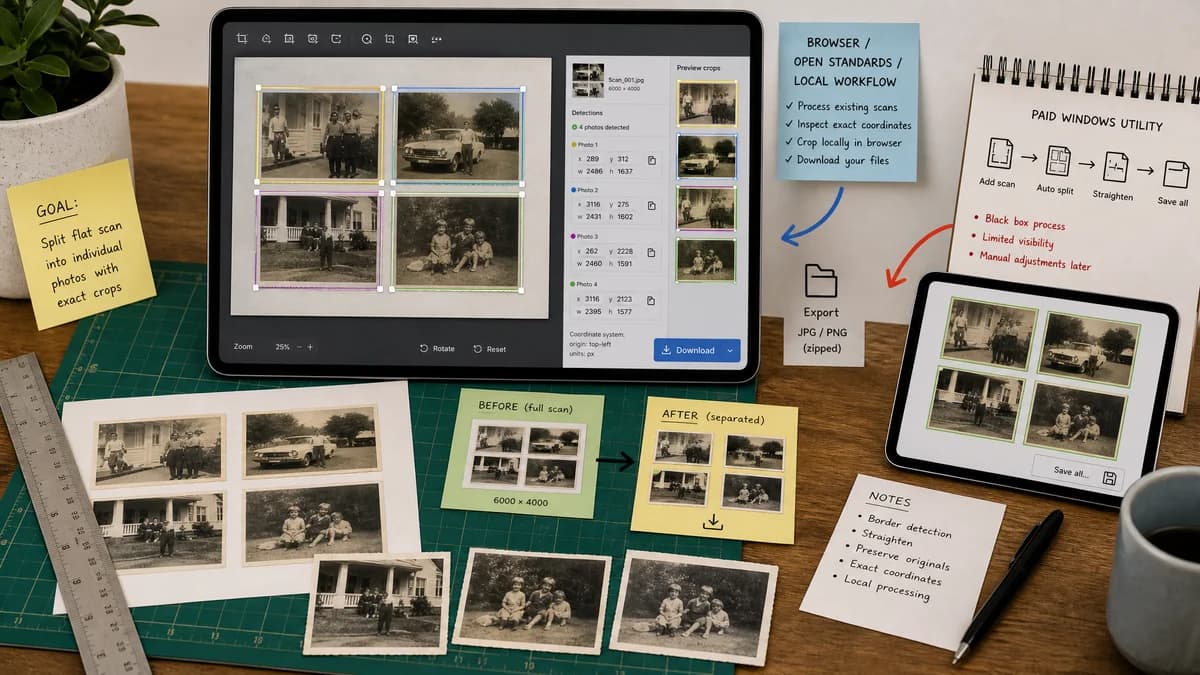The image size is (1200, 675).
Task: Click the '4 photos detected' status text
Action: point(605,127)
